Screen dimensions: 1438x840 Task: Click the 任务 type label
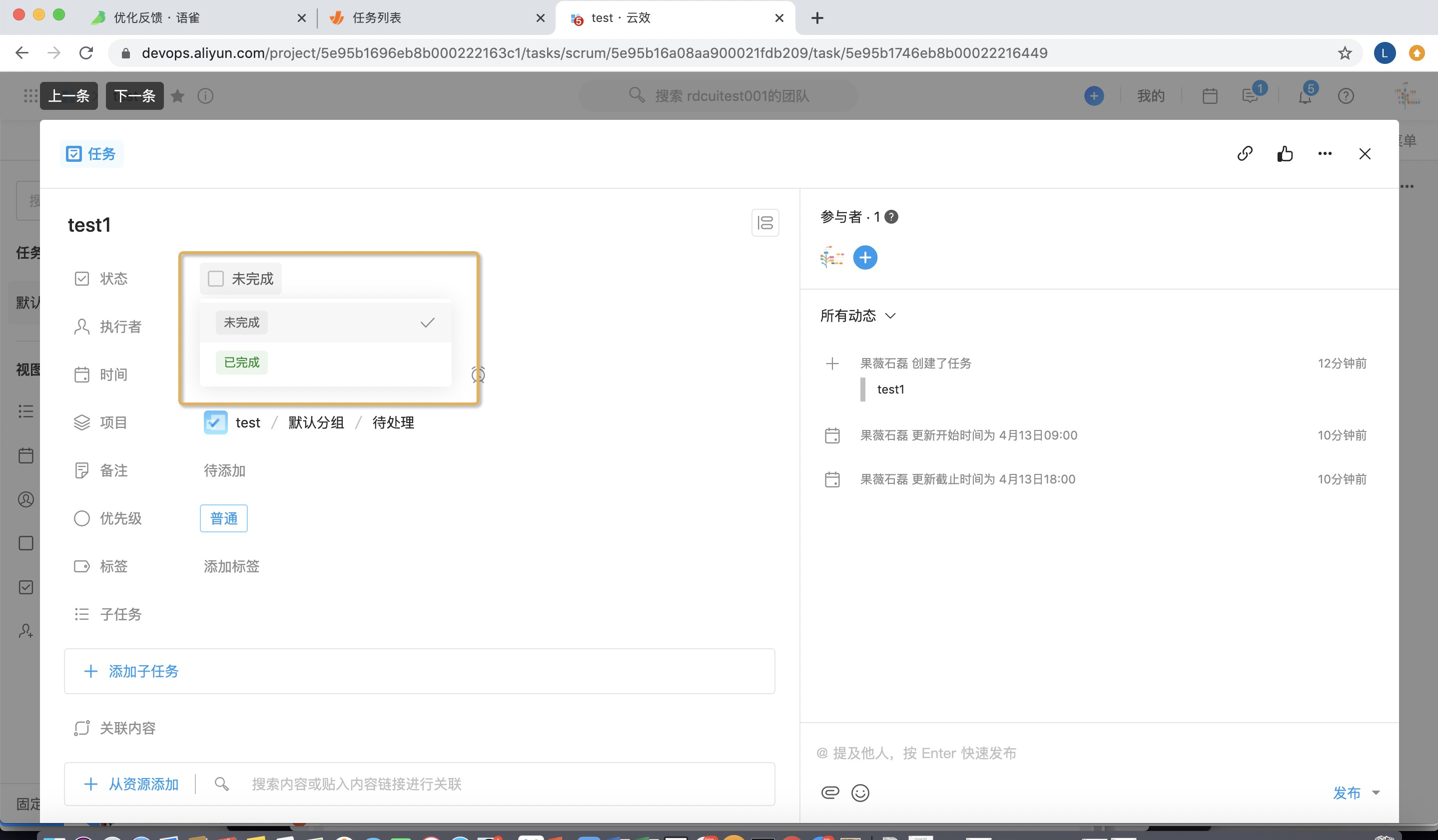92,154
